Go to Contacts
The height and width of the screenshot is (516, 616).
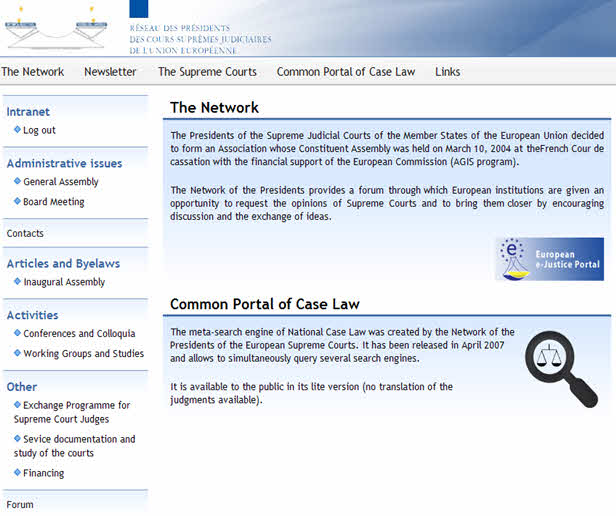click(25, 233)
